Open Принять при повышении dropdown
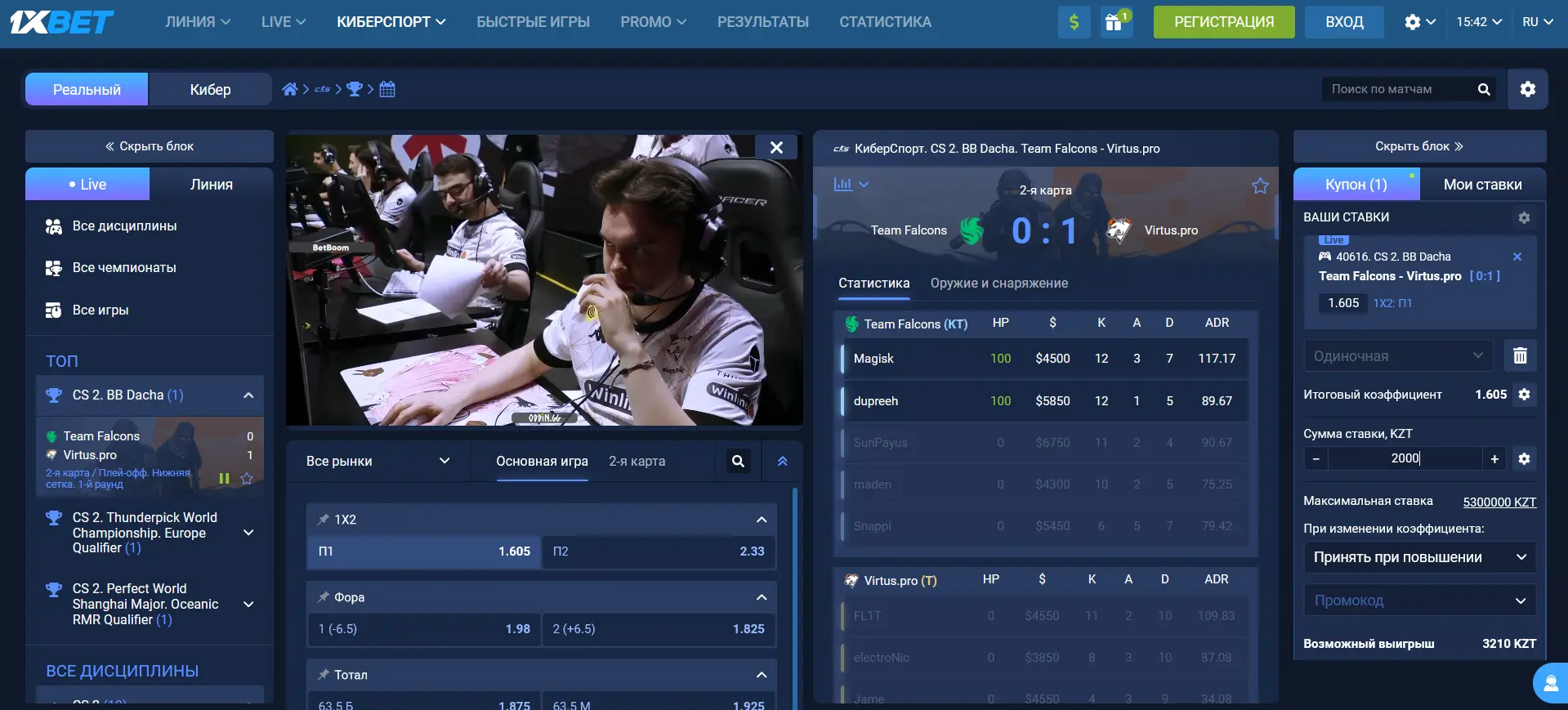This screenshot has width=1568, height=710. click(x=1420, y=557)
